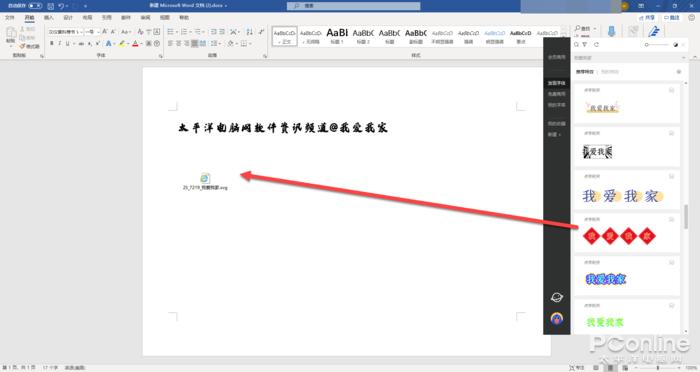Screen dimensions: 700x372
Task: Open the font name dropdown
Action: (x=81, y=32)
